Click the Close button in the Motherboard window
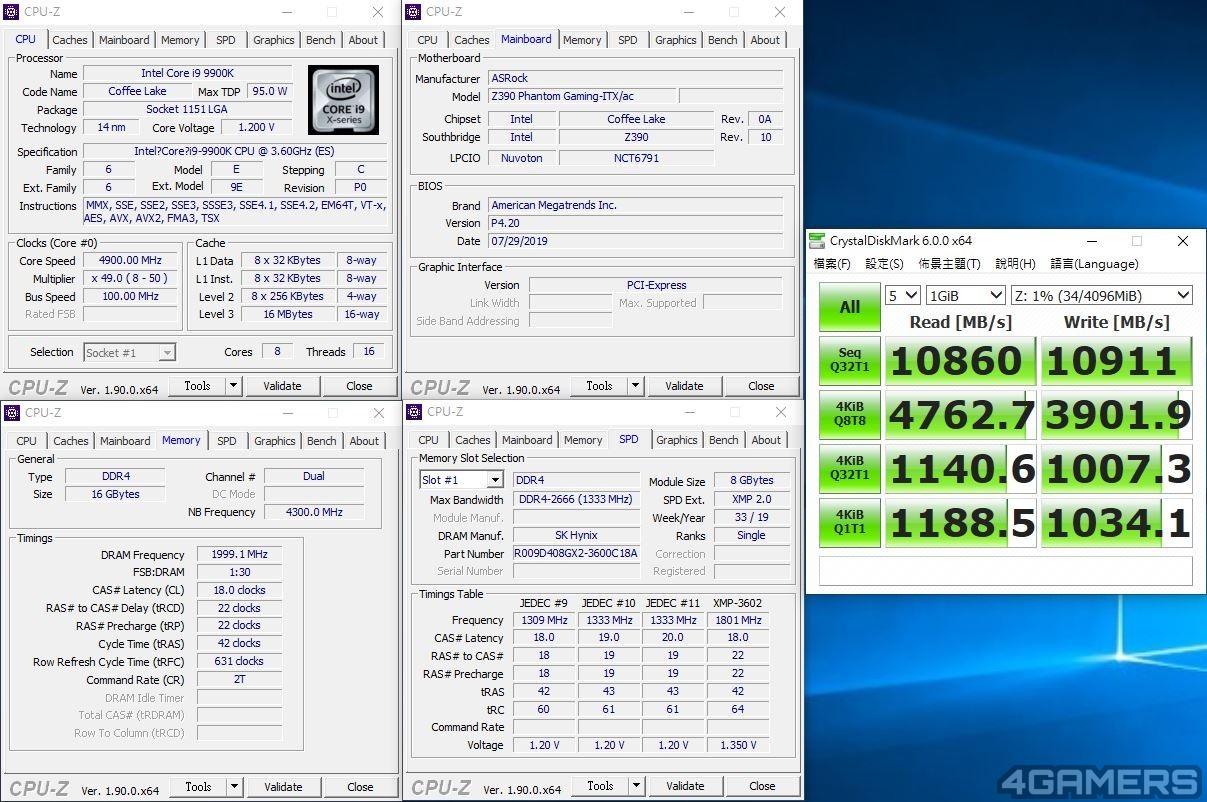Screen dimensions: 1207x802 [761, 386]
